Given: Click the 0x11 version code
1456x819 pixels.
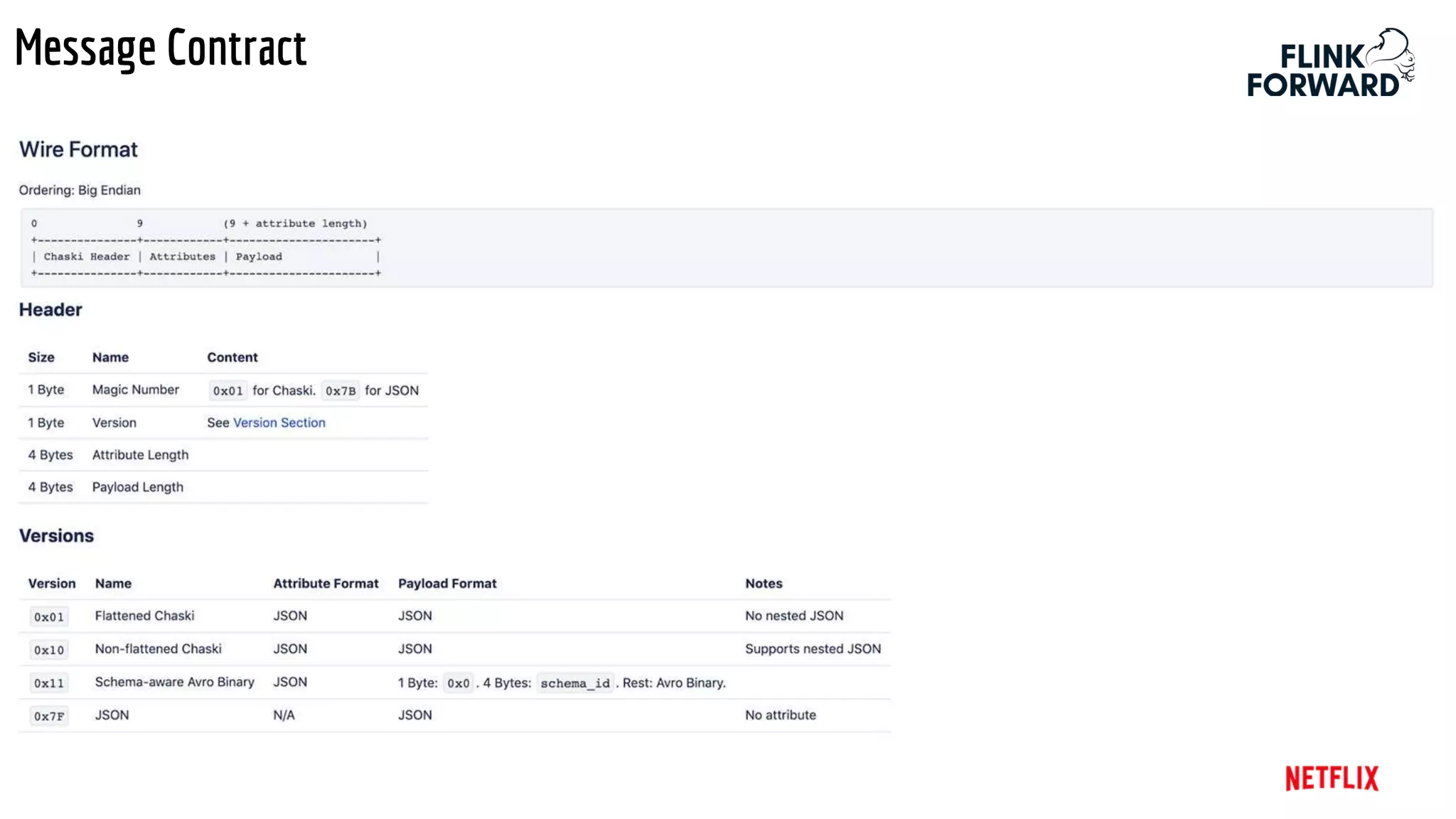Looking at the screenshot, I should click(x=49, y=683).
